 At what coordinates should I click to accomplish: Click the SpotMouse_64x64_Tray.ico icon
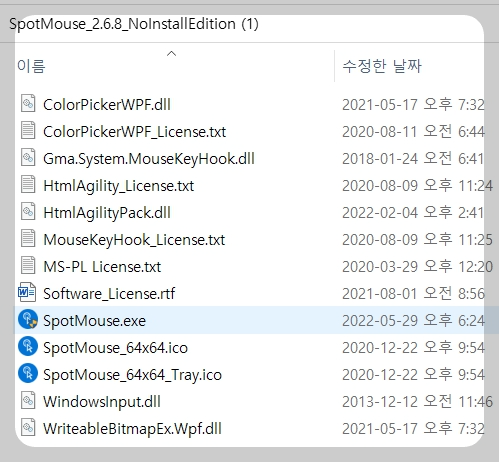click(28, 373)
